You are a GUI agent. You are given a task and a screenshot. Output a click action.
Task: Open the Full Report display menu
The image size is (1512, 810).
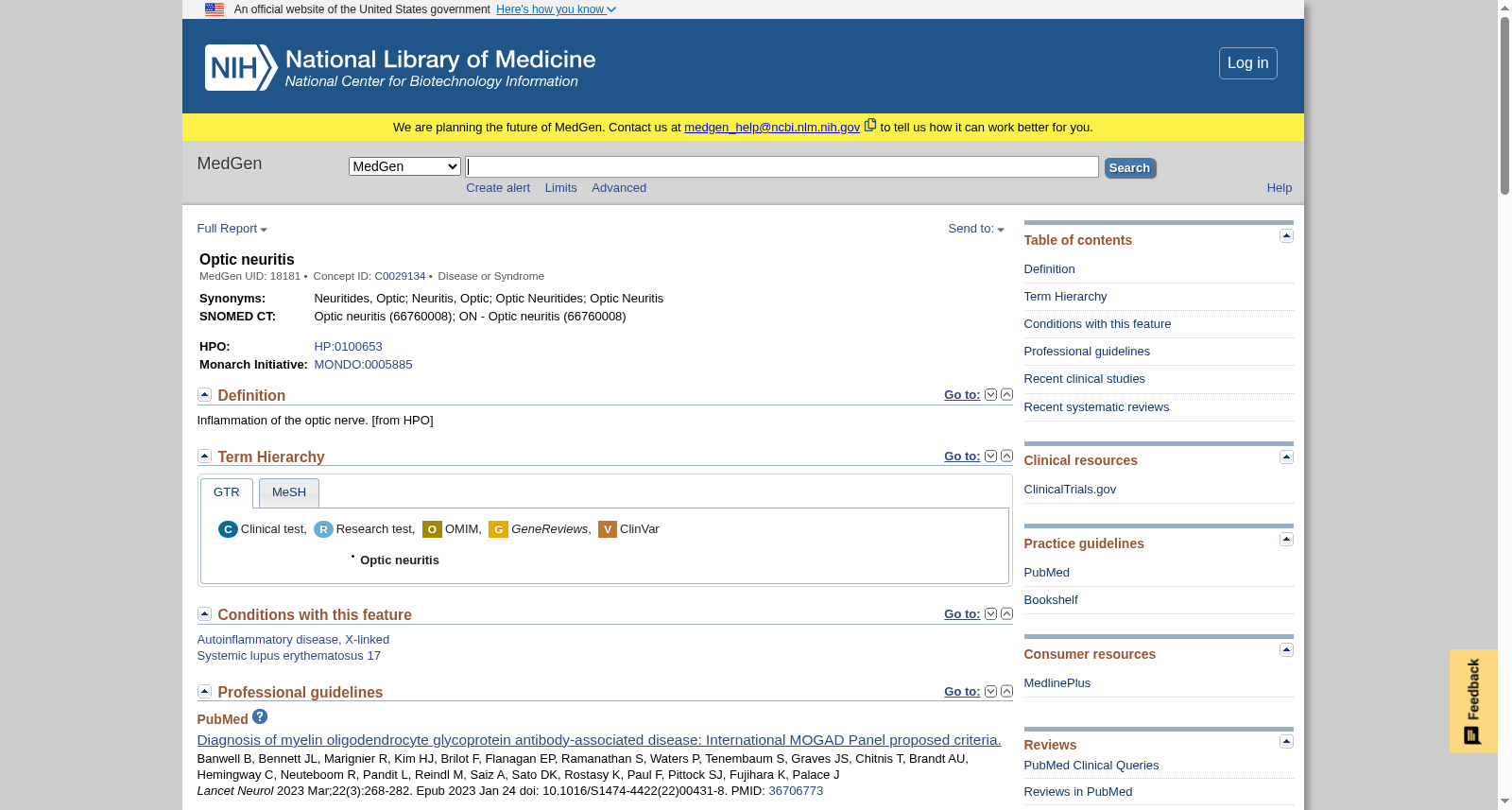[232, 229]
